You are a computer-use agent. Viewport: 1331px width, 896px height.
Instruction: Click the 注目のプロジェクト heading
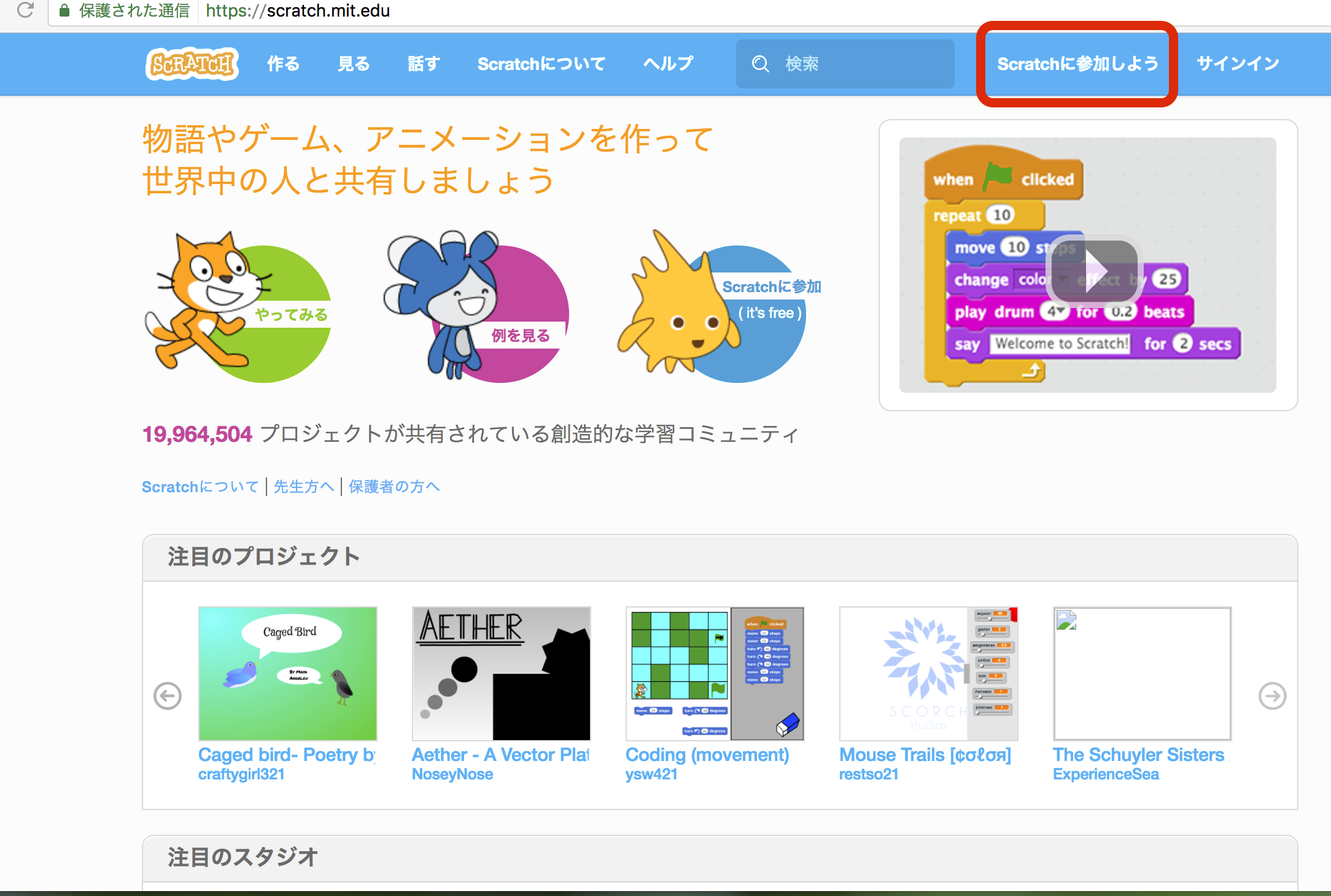[264, 557]
